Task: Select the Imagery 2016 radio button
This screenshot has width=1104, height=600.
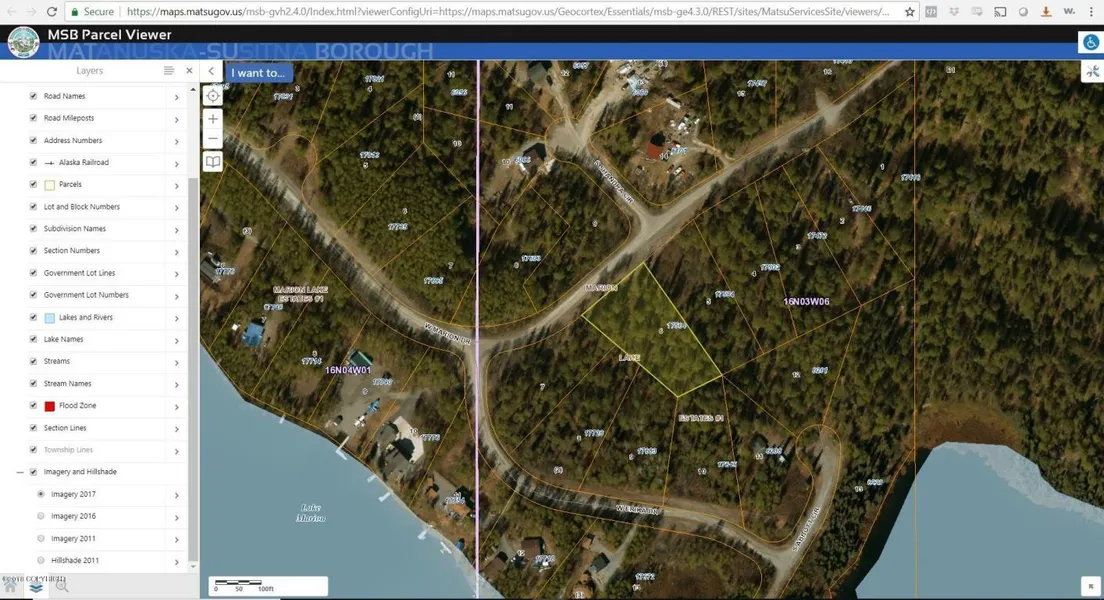Action: pos(41,516)
